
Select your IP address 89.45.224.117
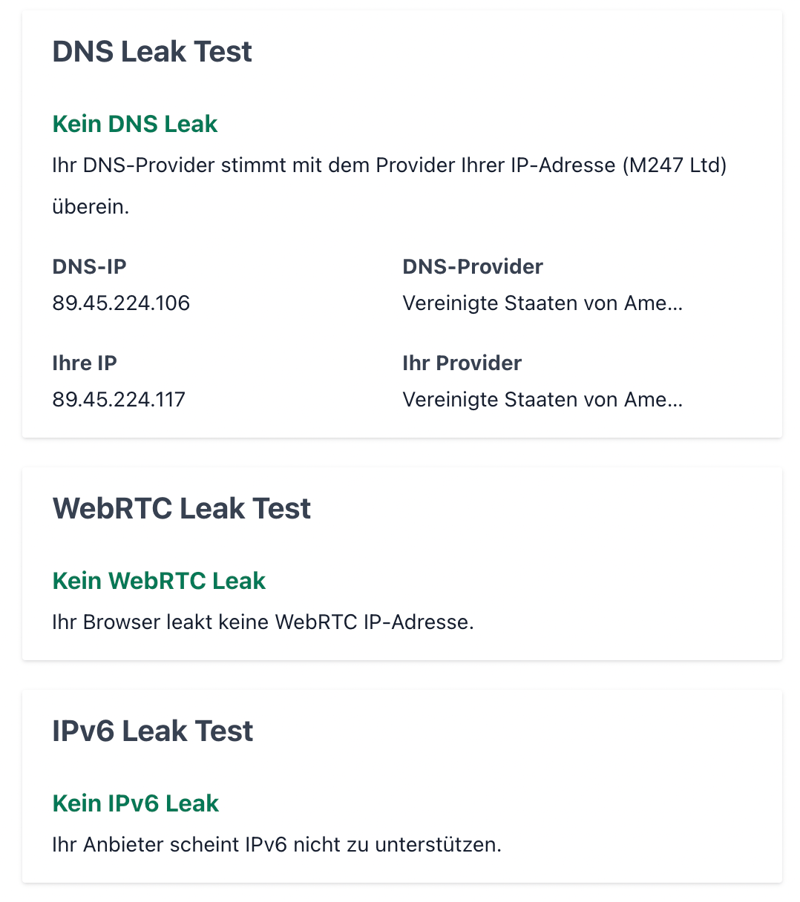pos(119,399)
